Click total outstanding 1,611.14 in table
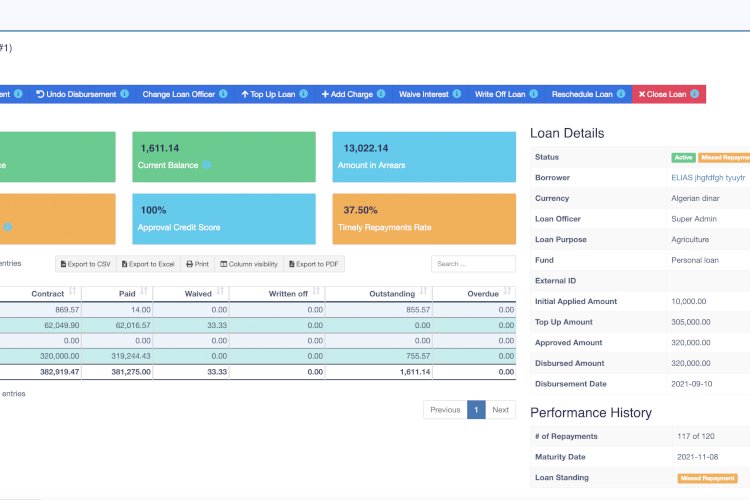Screen dimensions: 750x500 (x=415, y=372)
